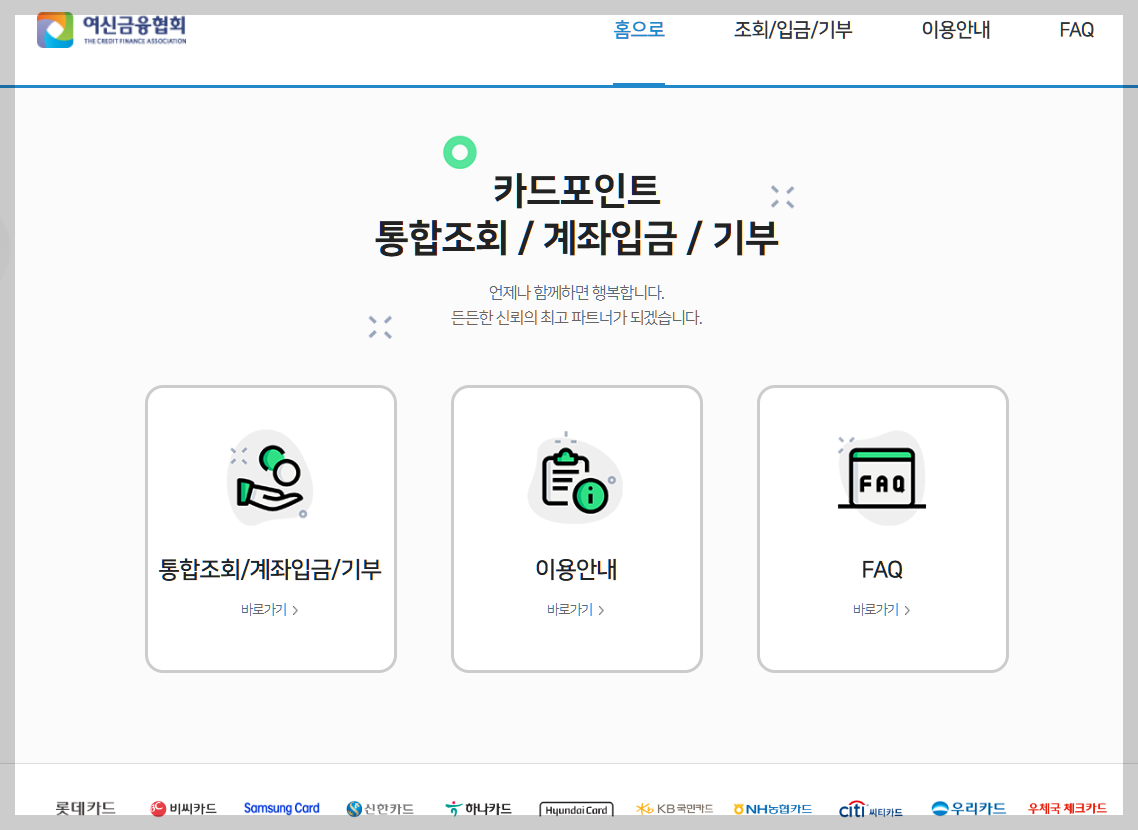Select the Citi 씨티카드 logo
This screenshot has width=1138, height=830.
[x=871, y=810]
